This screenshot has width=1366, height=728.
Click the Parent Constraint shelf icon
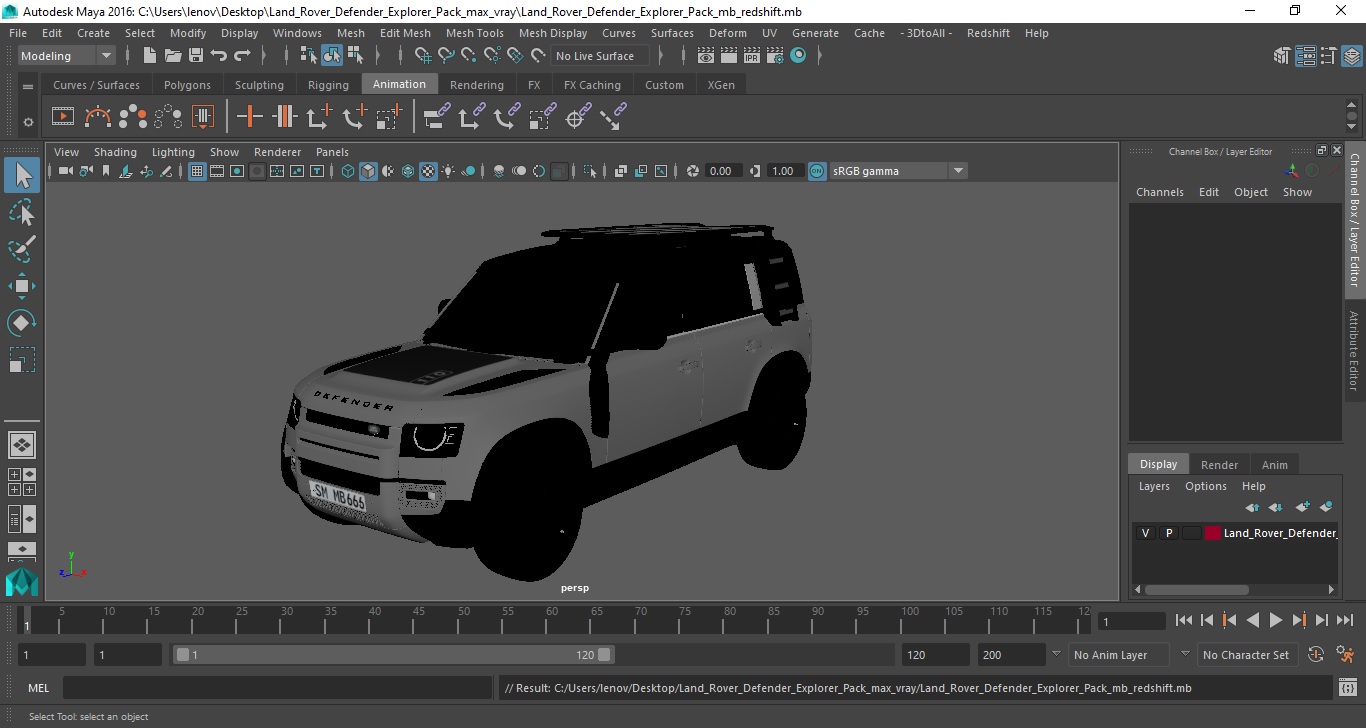pos(436,117)
